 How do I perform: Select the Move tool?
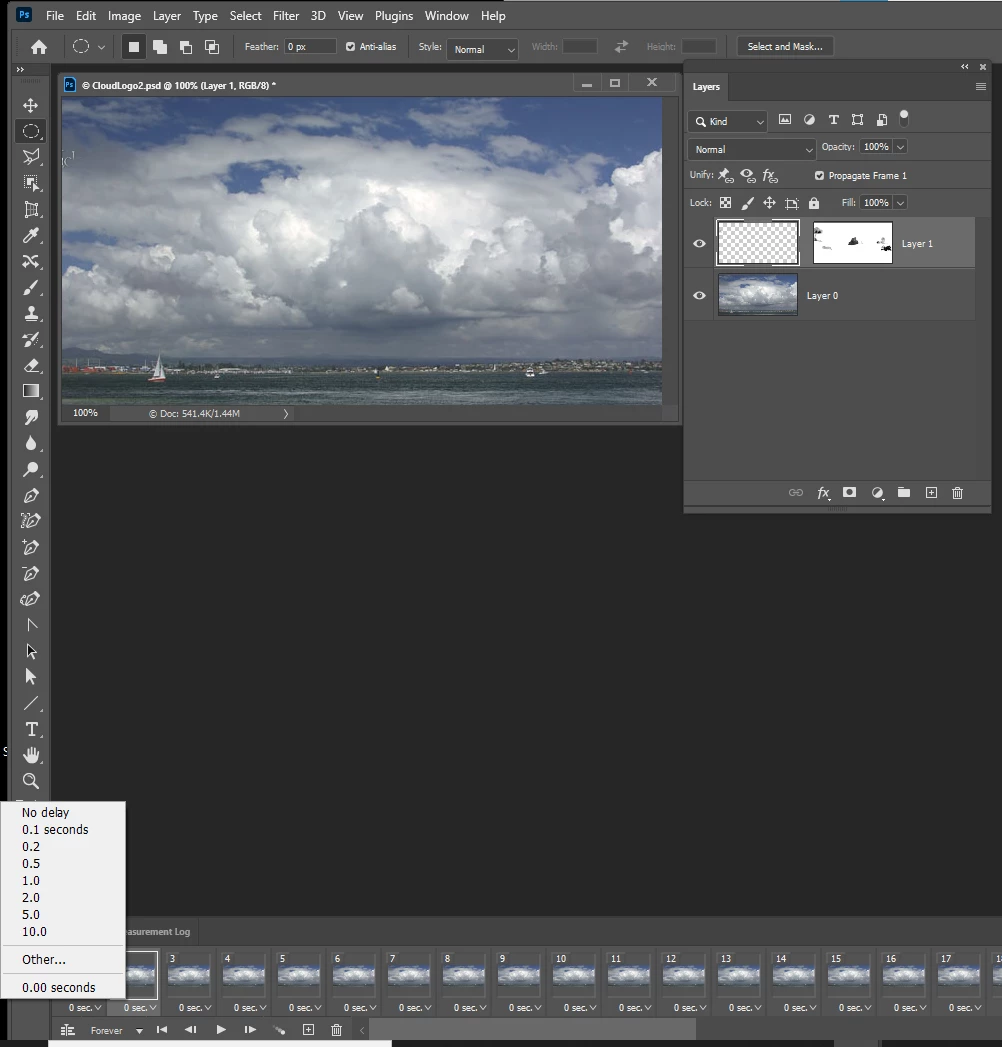tap(31, 106)
